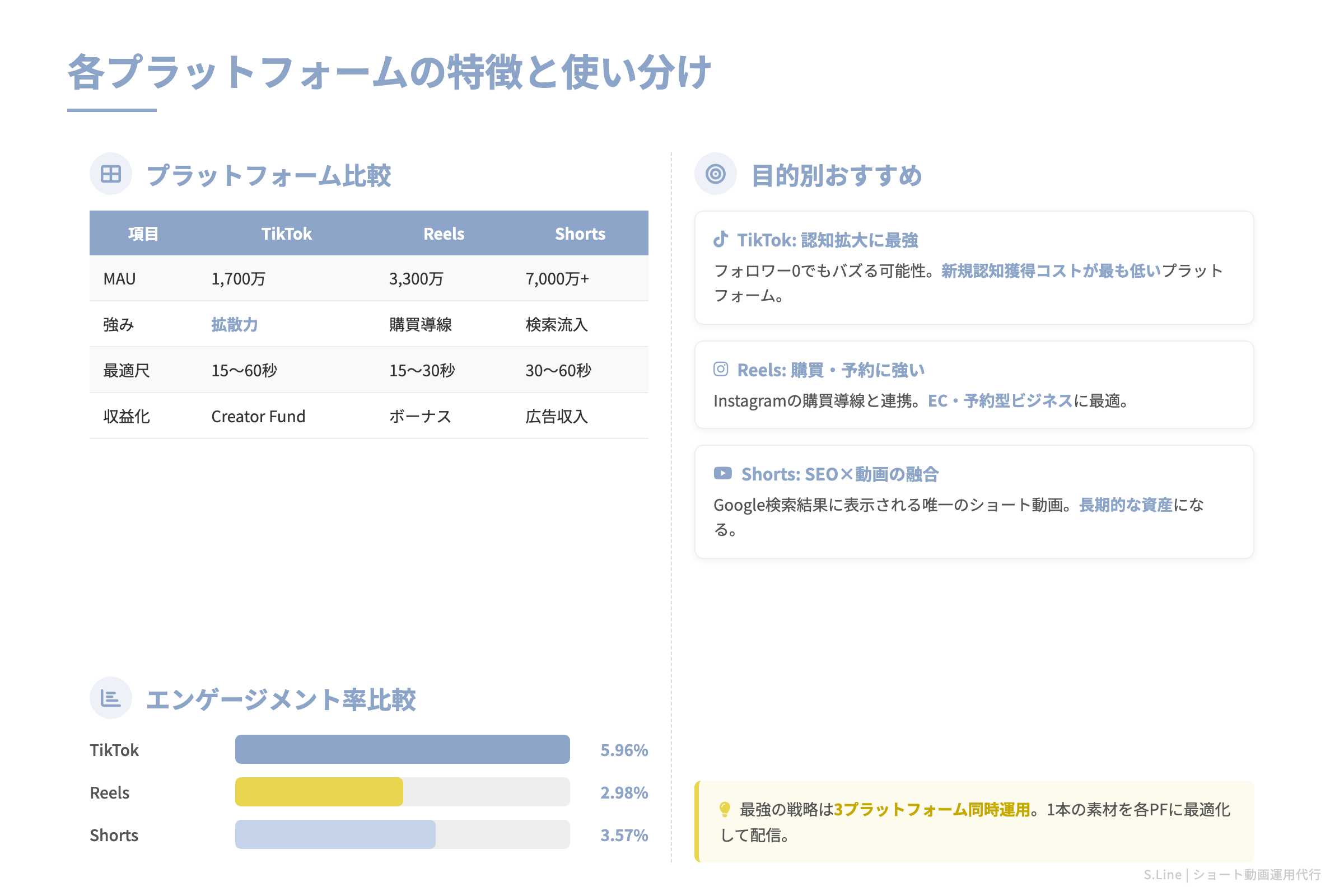1344x896 pixels.
Task: Click the TikTok engagement bar
Action: pyautogui.click(x=402, y=749)
